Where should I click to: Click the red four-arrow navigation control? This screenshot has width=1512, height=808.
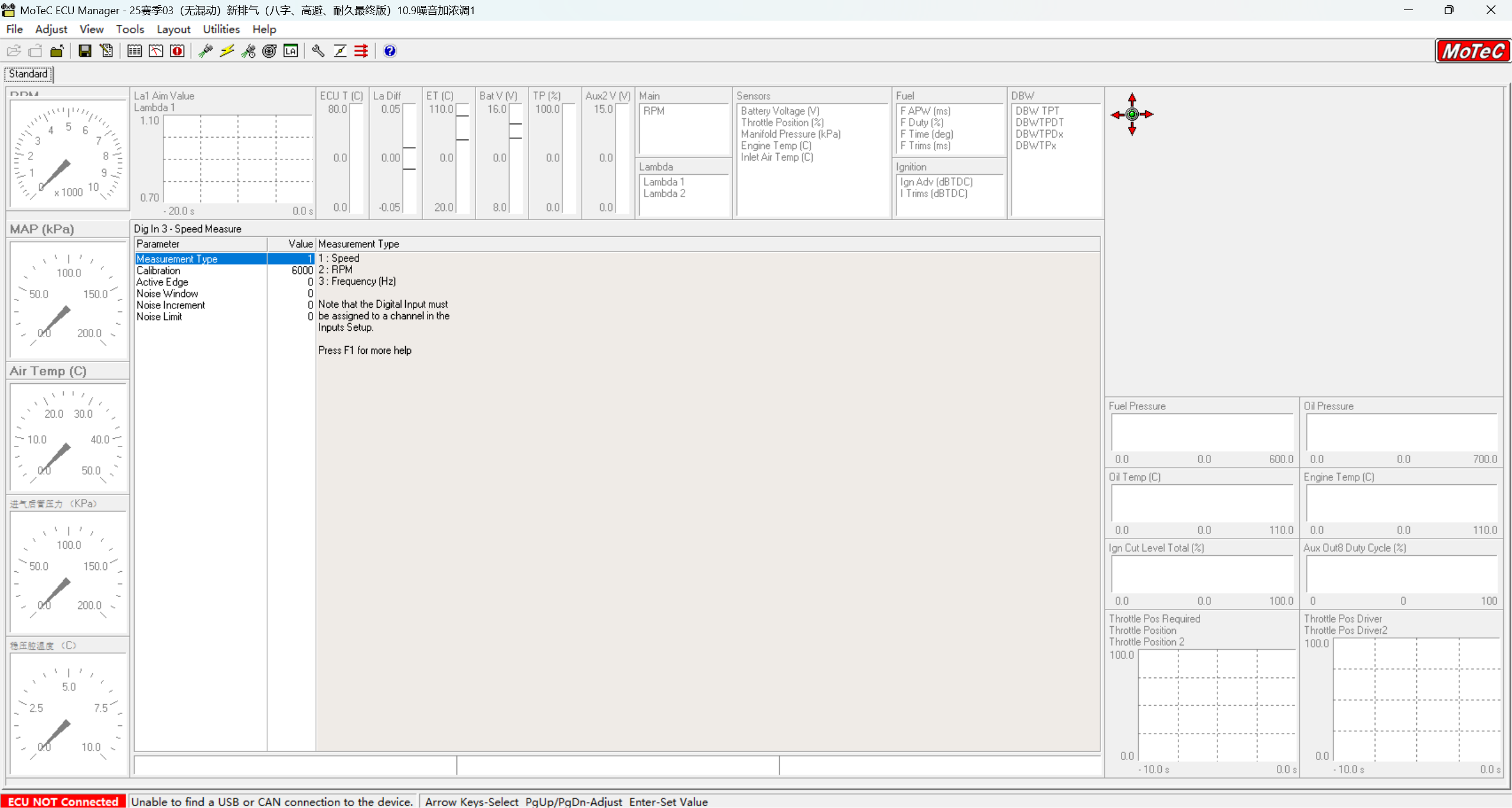[1132, 115]
